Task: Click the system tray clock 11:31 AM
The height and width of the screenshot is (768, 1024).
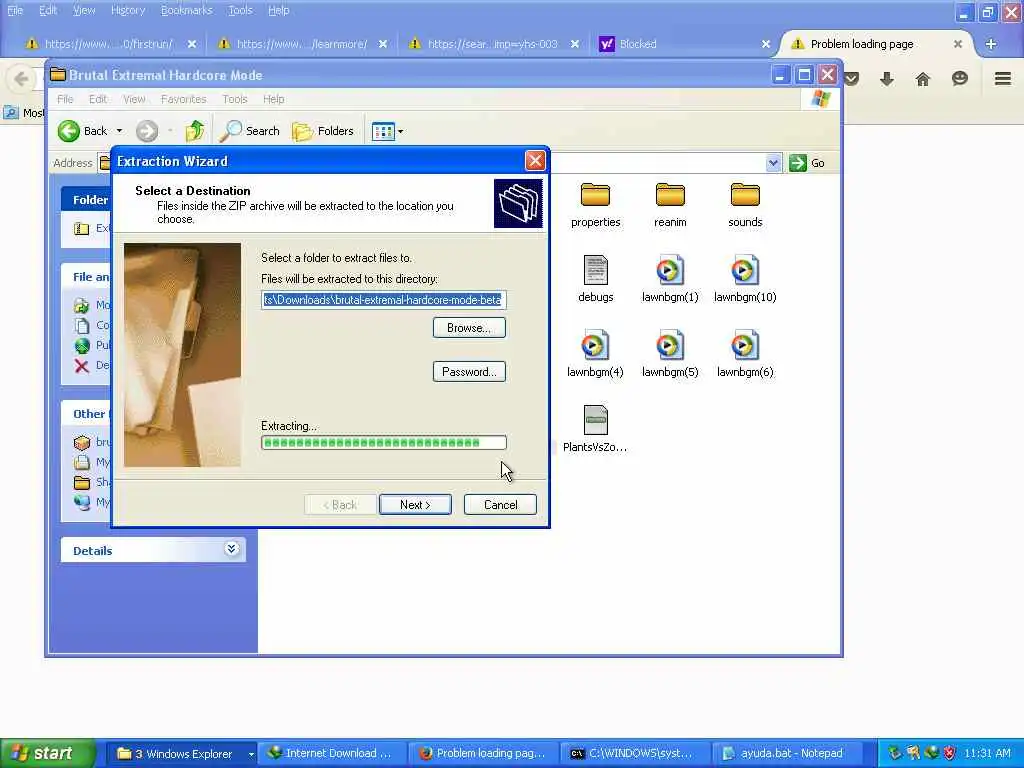Action: 987,753
